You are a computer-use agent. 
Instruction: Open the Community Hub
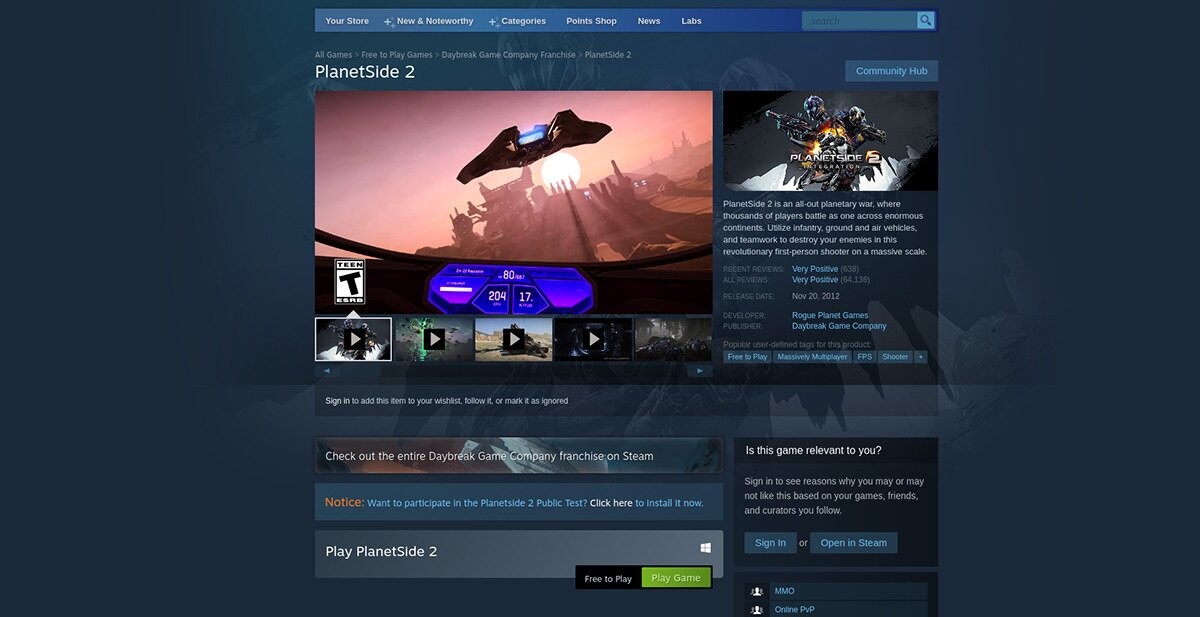point(891,71)
